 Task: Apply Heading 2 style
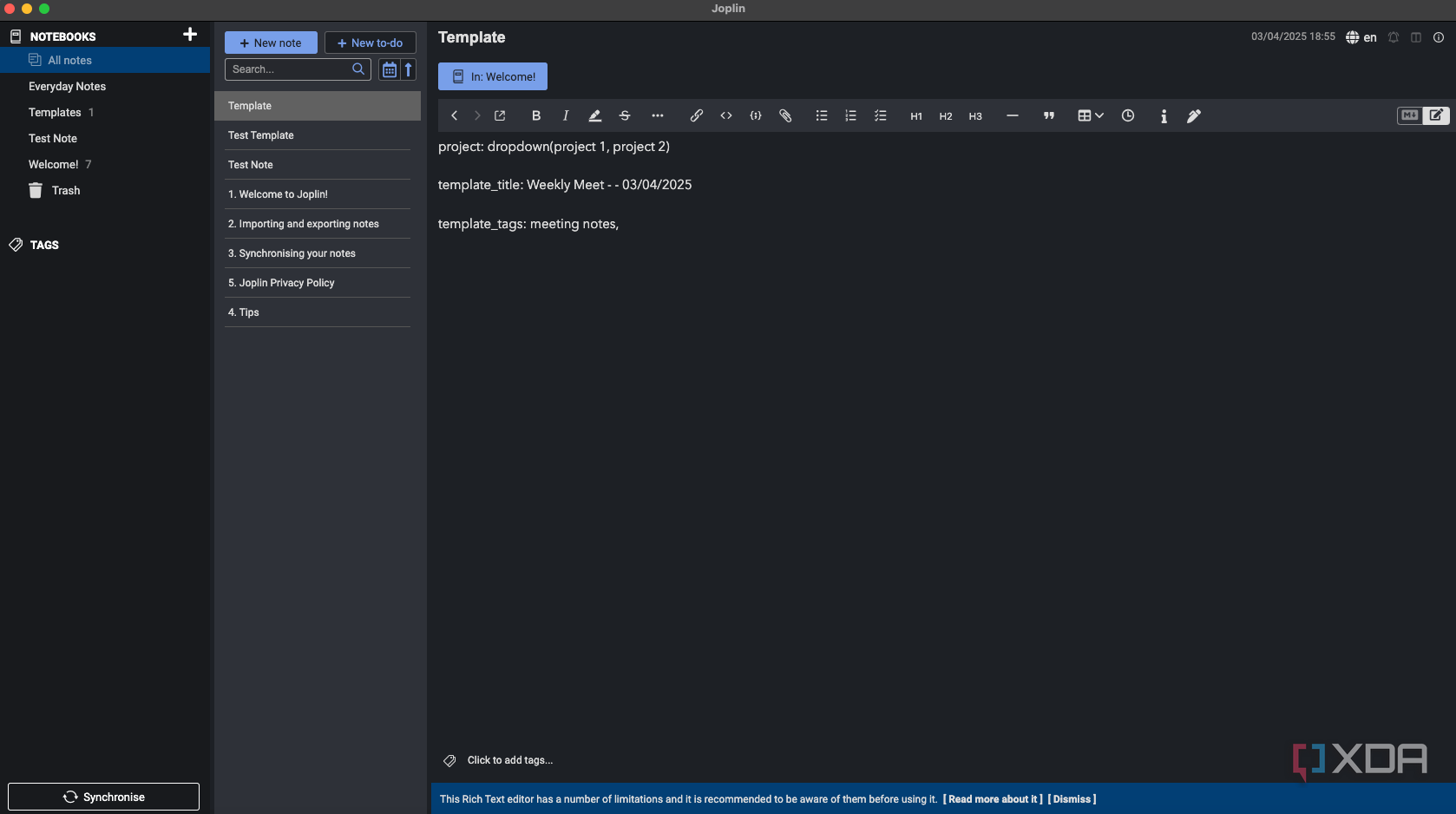(946, 116)
